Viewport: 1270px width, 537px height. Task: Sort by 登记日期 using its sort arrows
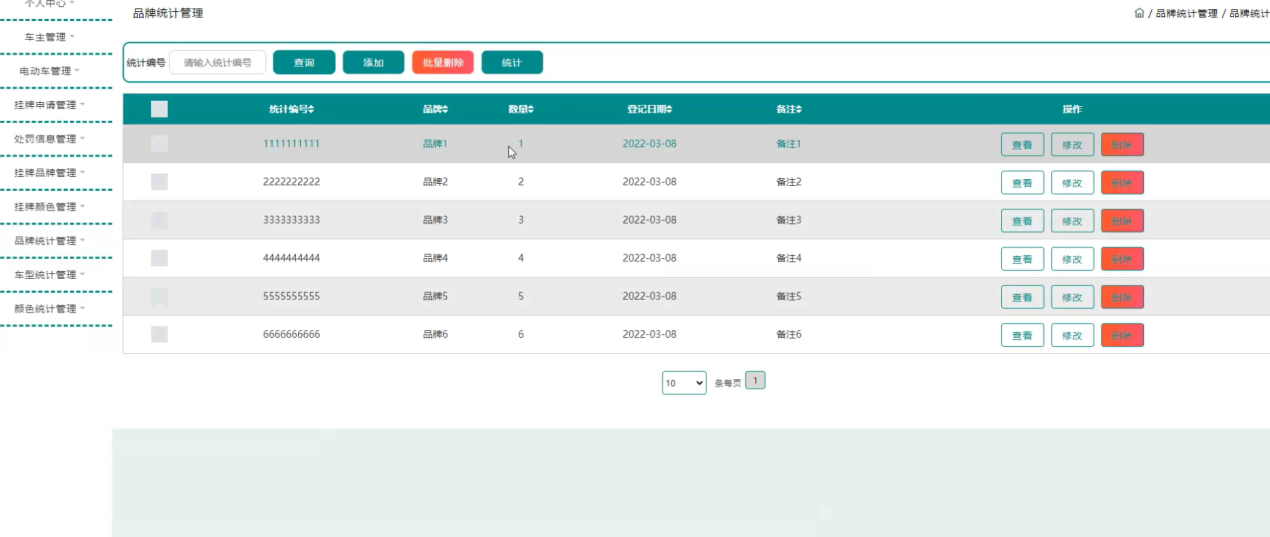tap(669, 109)
